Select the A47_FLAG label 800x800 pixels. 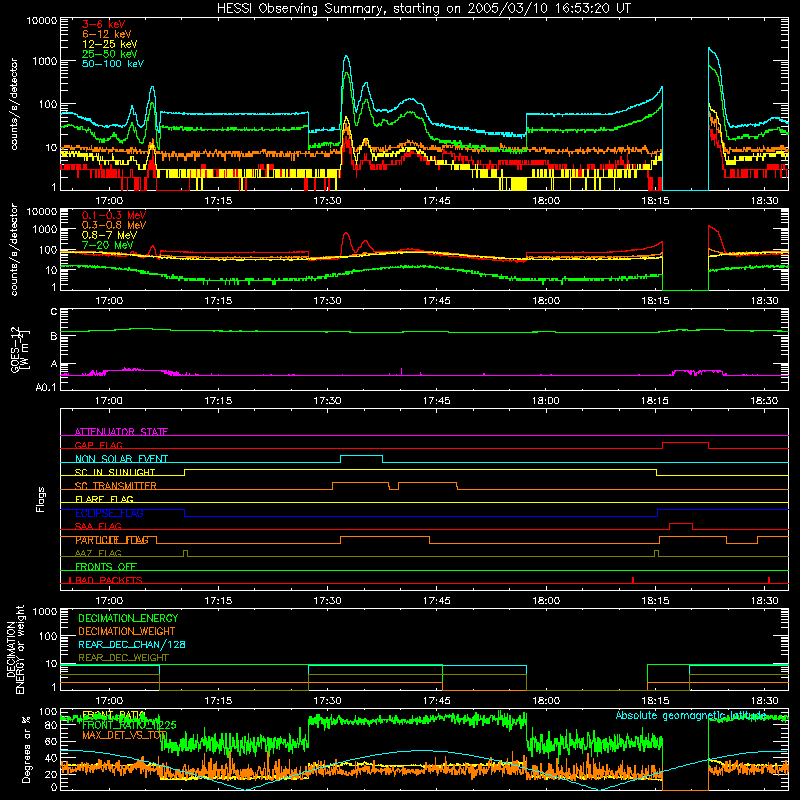tap(98, 553)
